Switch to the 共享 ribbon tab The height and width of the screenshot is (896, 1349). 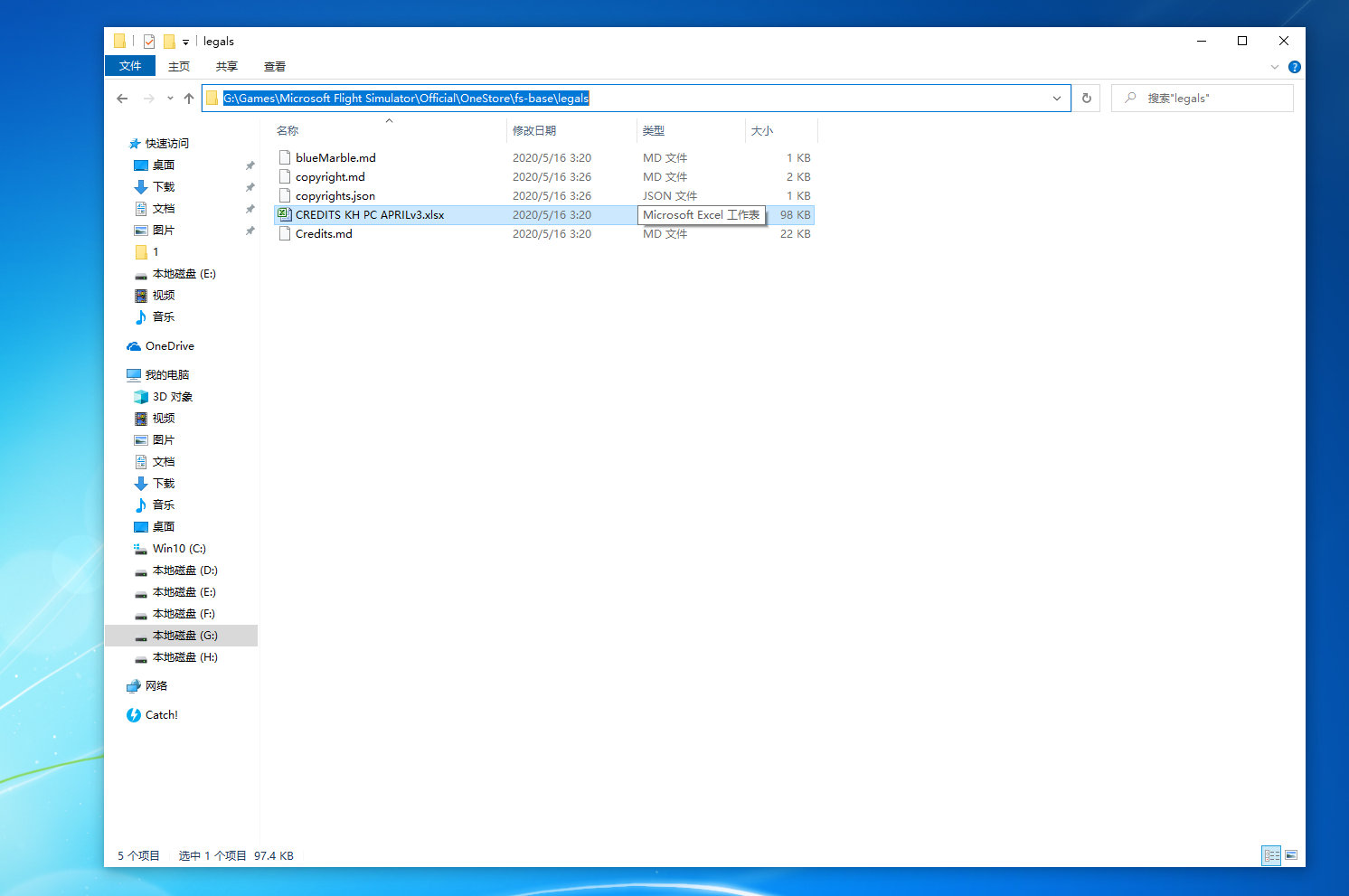[227, 66]
